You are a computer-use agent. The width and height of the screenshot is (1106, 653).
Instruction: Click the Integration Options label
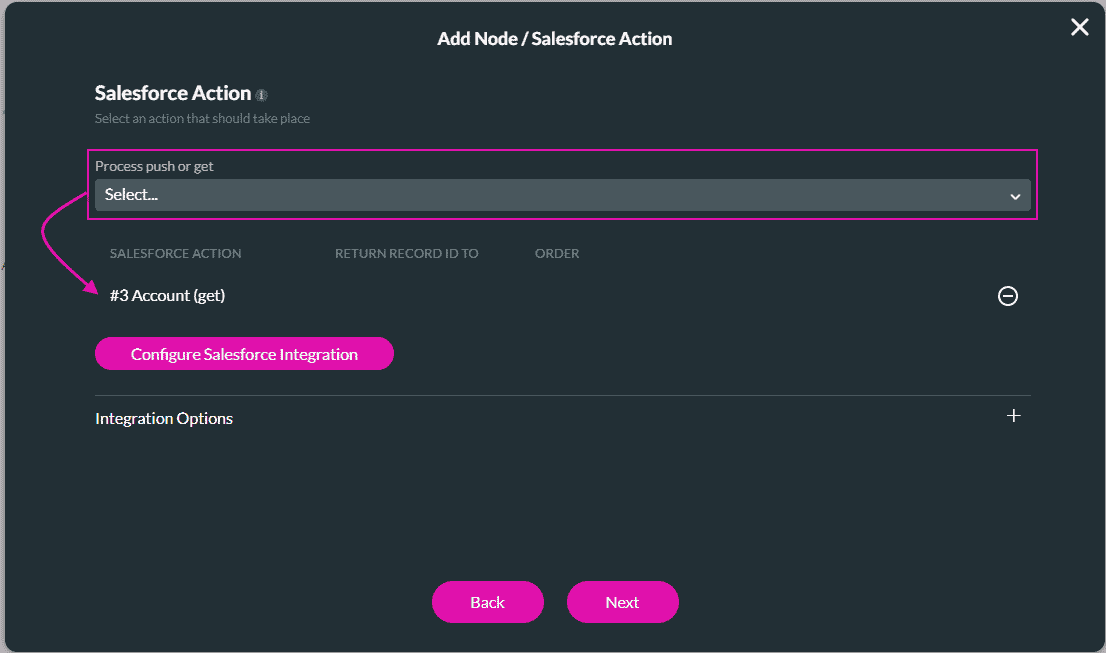163,418
